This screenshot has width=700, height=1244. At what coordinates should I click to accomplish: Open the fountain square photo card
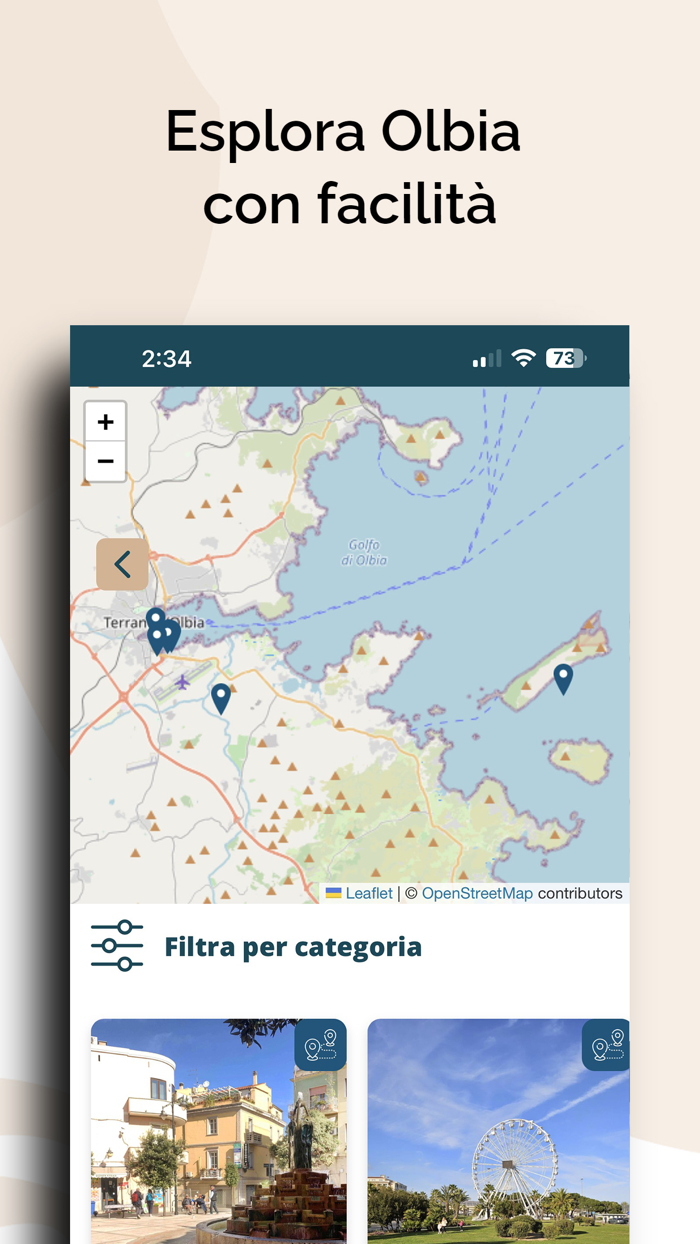coord(219,1131)
